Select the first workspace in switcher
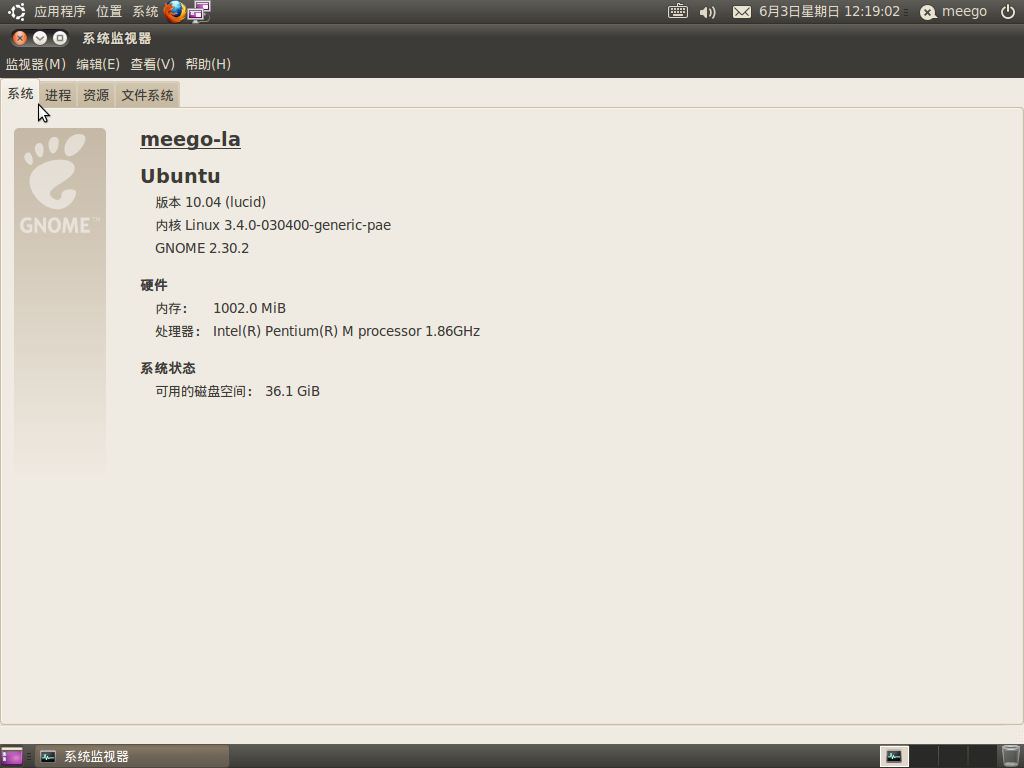1024x768 pixels. tap(894, 756)
